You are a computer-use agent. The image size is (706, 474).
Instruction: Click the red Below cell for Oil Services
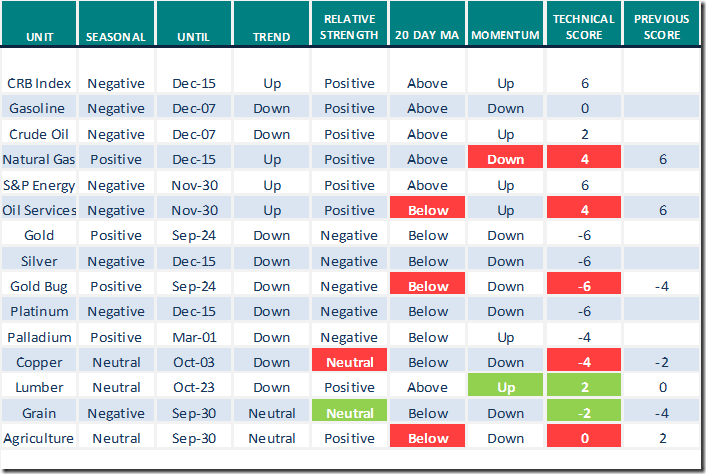(427, 210)
